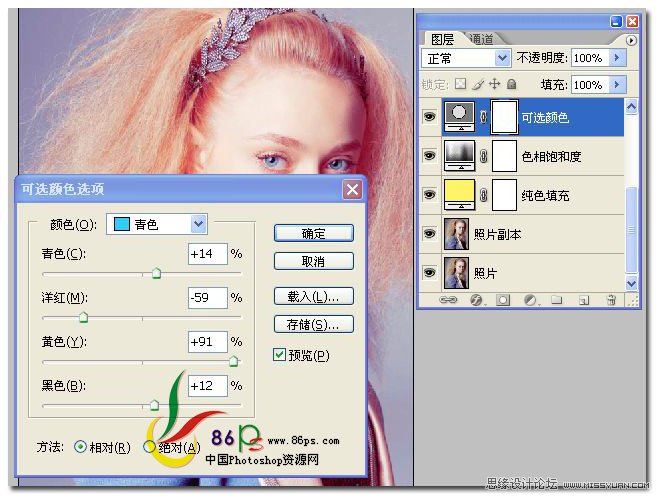Hide the 可选颜色 layer eye icon
The image size is (660, 500).
(429, 116)
